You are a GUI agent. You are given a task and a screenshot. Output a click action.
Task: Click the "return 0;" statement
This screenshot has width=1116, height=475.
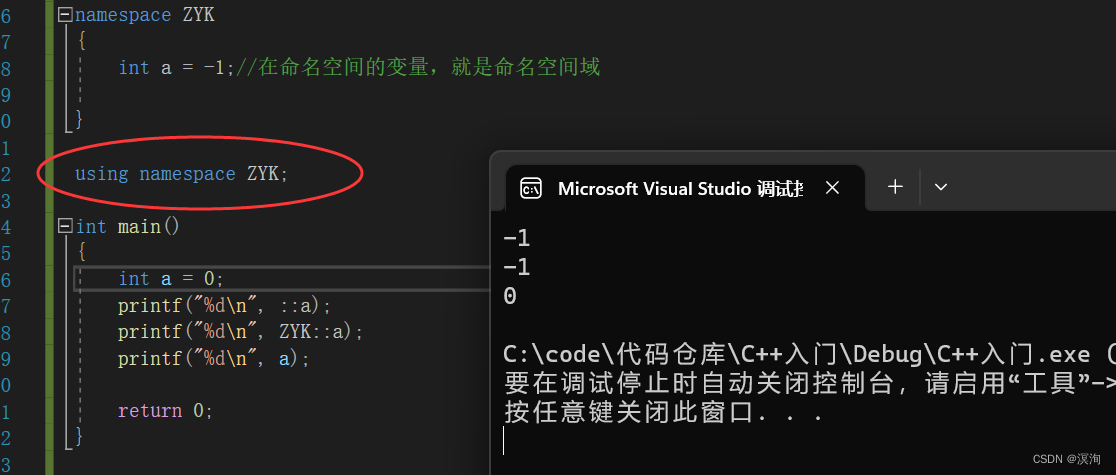(x=166, y=411)
